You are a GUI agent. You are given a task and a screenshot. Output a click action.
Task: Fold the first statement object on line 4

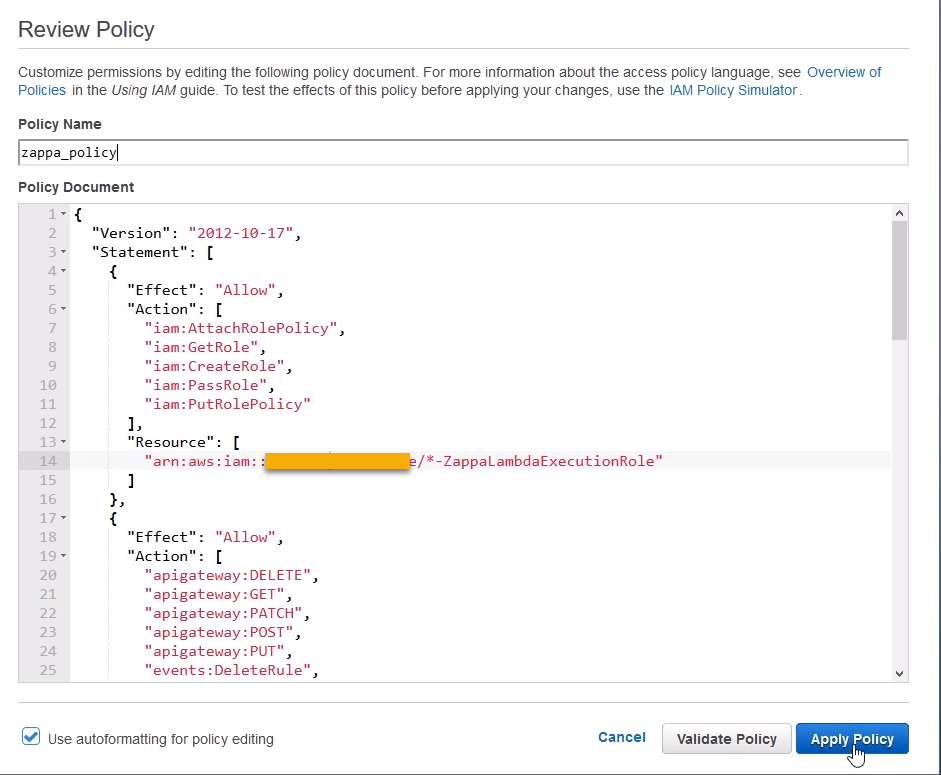pyautogui.click(x=64, y=271)
